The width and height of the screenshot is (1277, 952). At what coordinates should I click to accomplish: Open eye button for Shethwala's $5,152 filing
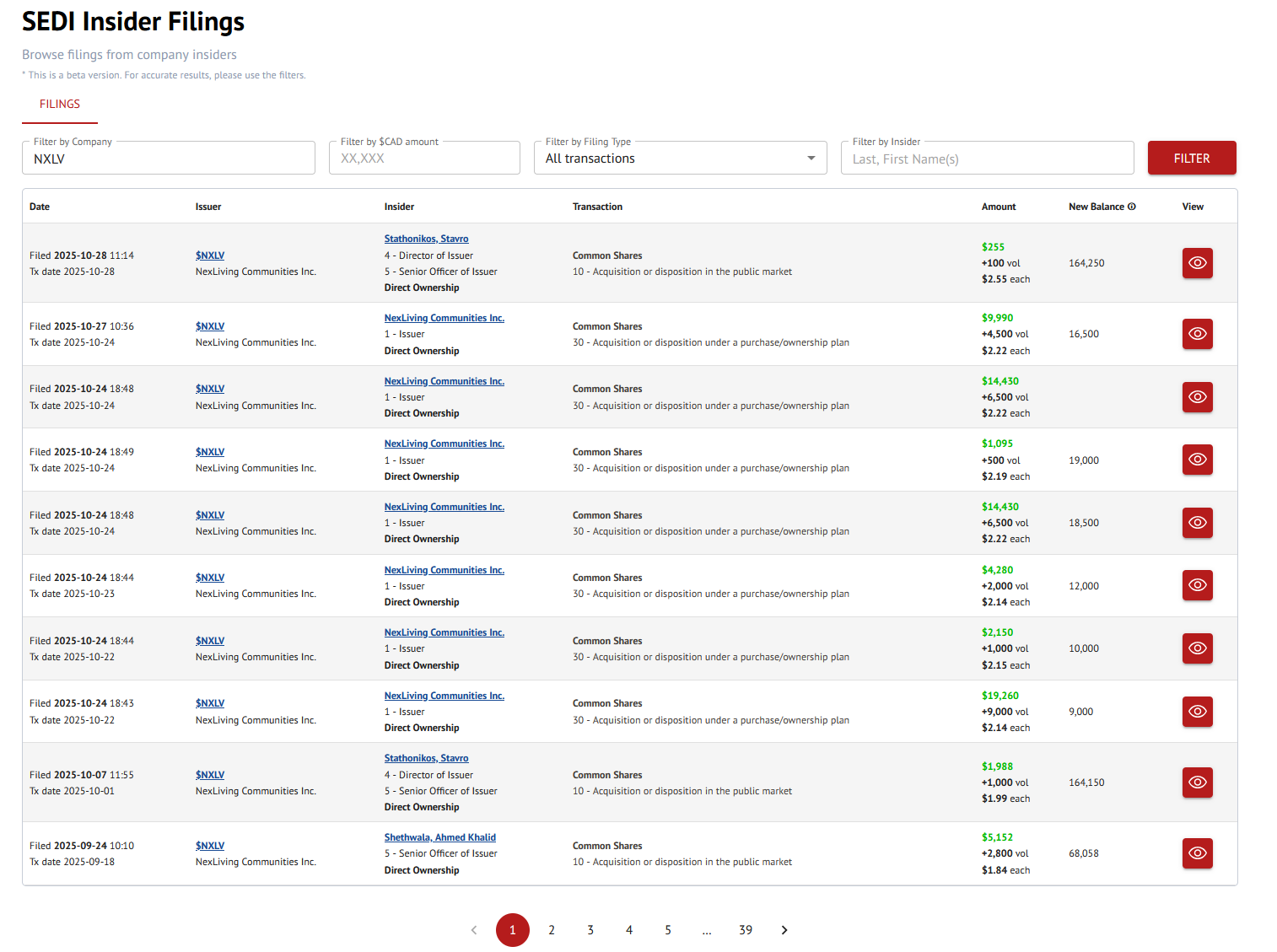tap(1197, 853)
